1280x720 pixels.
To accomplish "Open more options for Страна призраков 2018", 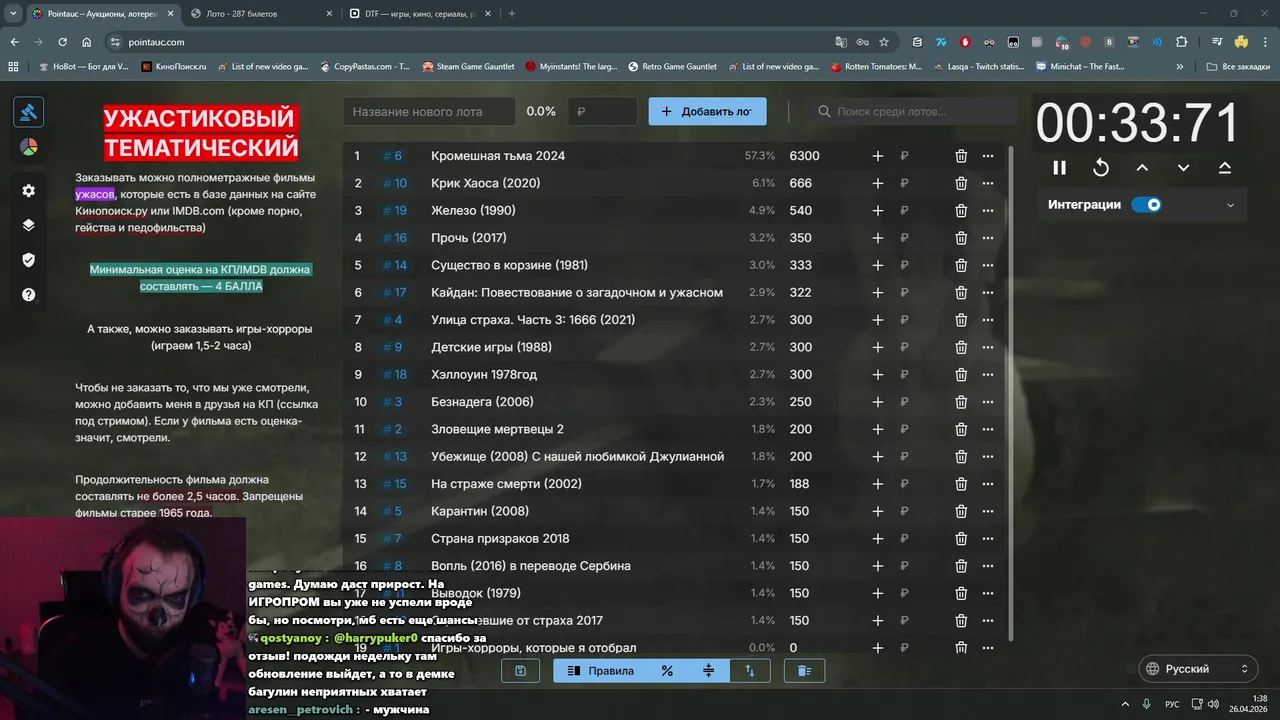I will pos(988,539).
